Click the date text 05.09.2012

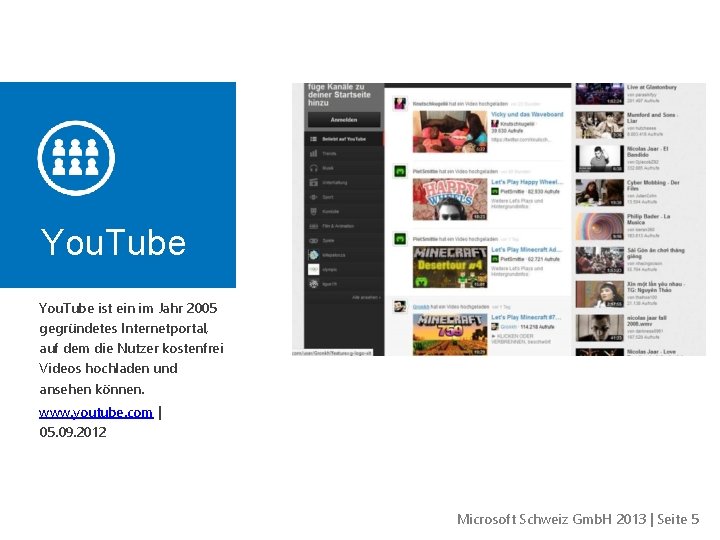click(x=73, y=432)
